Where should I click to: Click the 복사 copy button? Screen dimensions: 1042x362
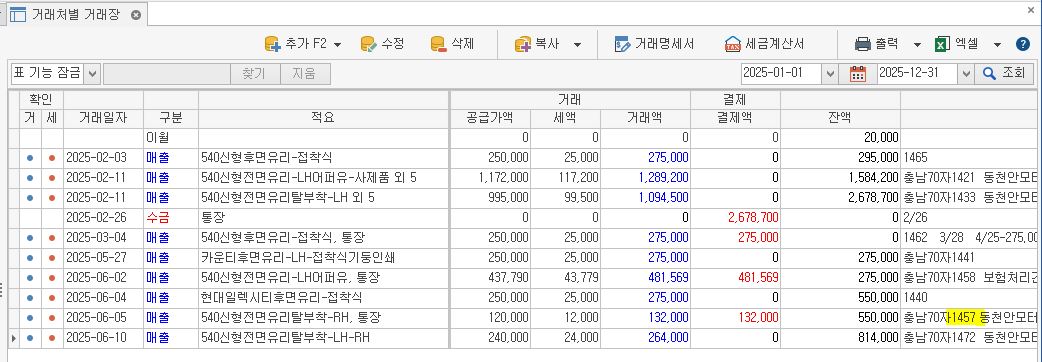[537, 44]
